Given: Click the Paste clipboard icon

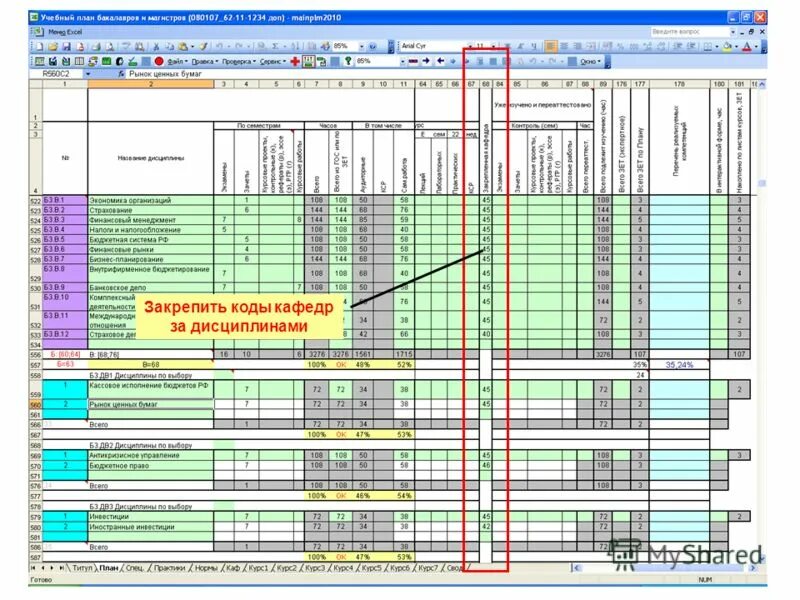Looking at the screenshot, I should (x=183, y=46).
